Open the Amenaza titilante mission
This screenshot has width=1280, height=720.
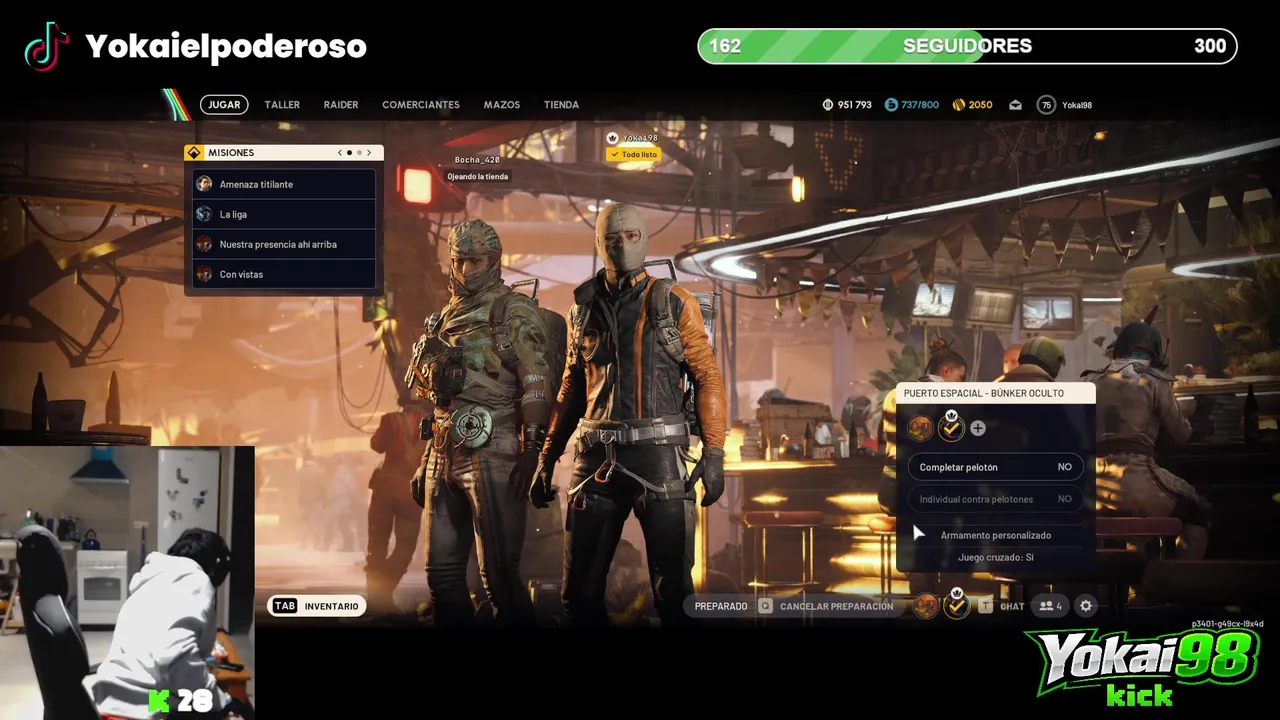click(285, 184)
